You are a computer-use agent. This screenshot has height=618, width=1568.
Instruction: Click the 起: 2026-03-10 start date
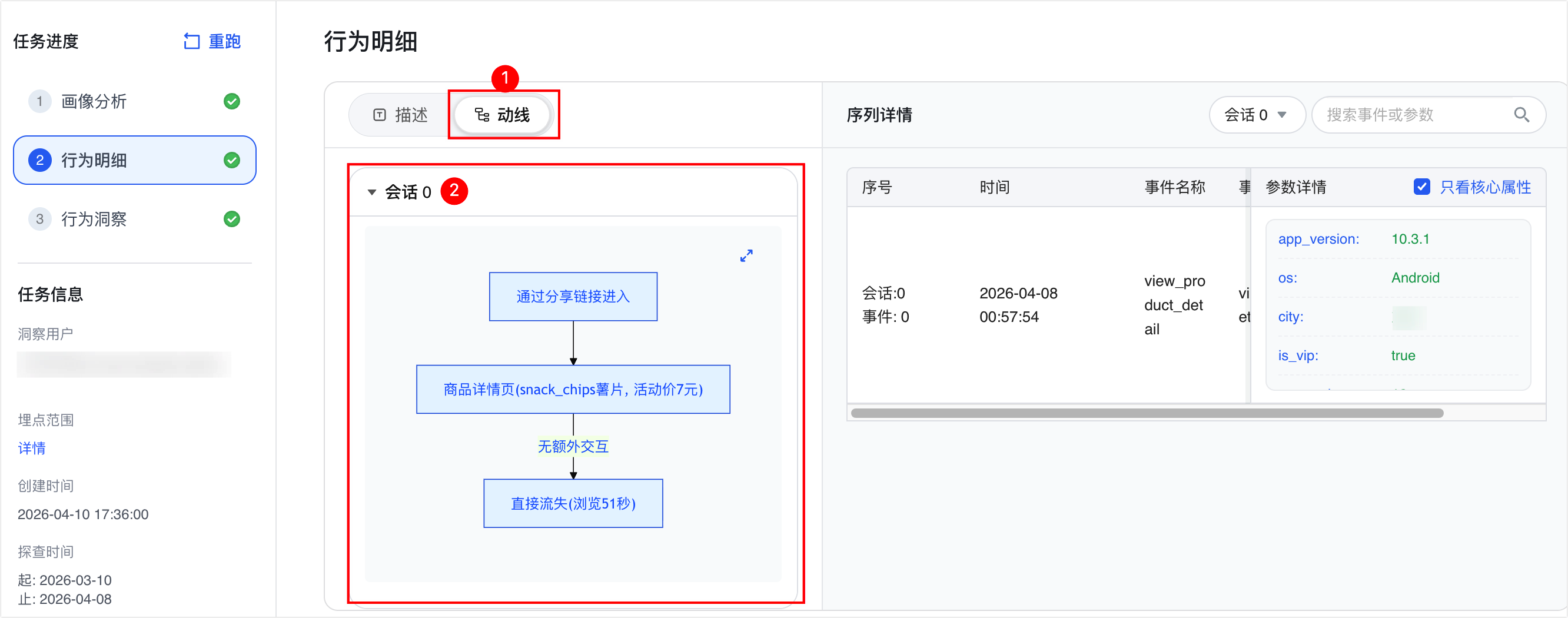[x=65, y=580]
